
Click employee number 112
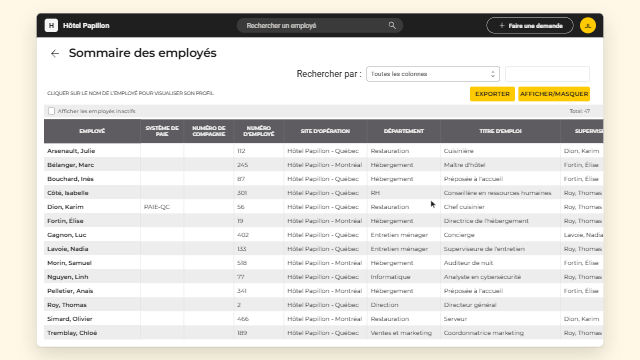(241, 151)
